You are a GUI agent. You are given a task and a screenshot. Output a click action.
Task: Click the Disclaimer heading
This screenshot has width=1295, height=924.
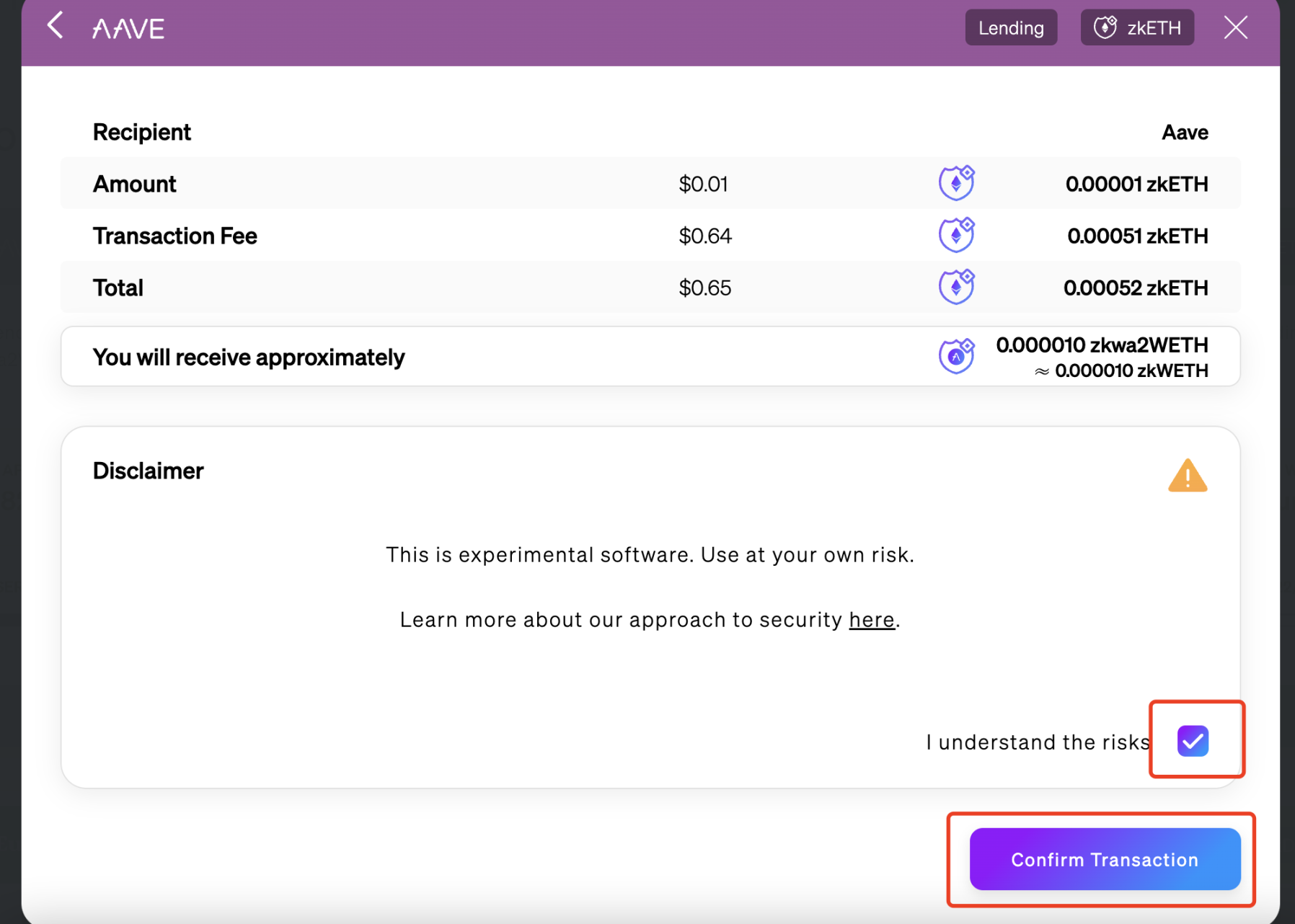tap(149, 471)
